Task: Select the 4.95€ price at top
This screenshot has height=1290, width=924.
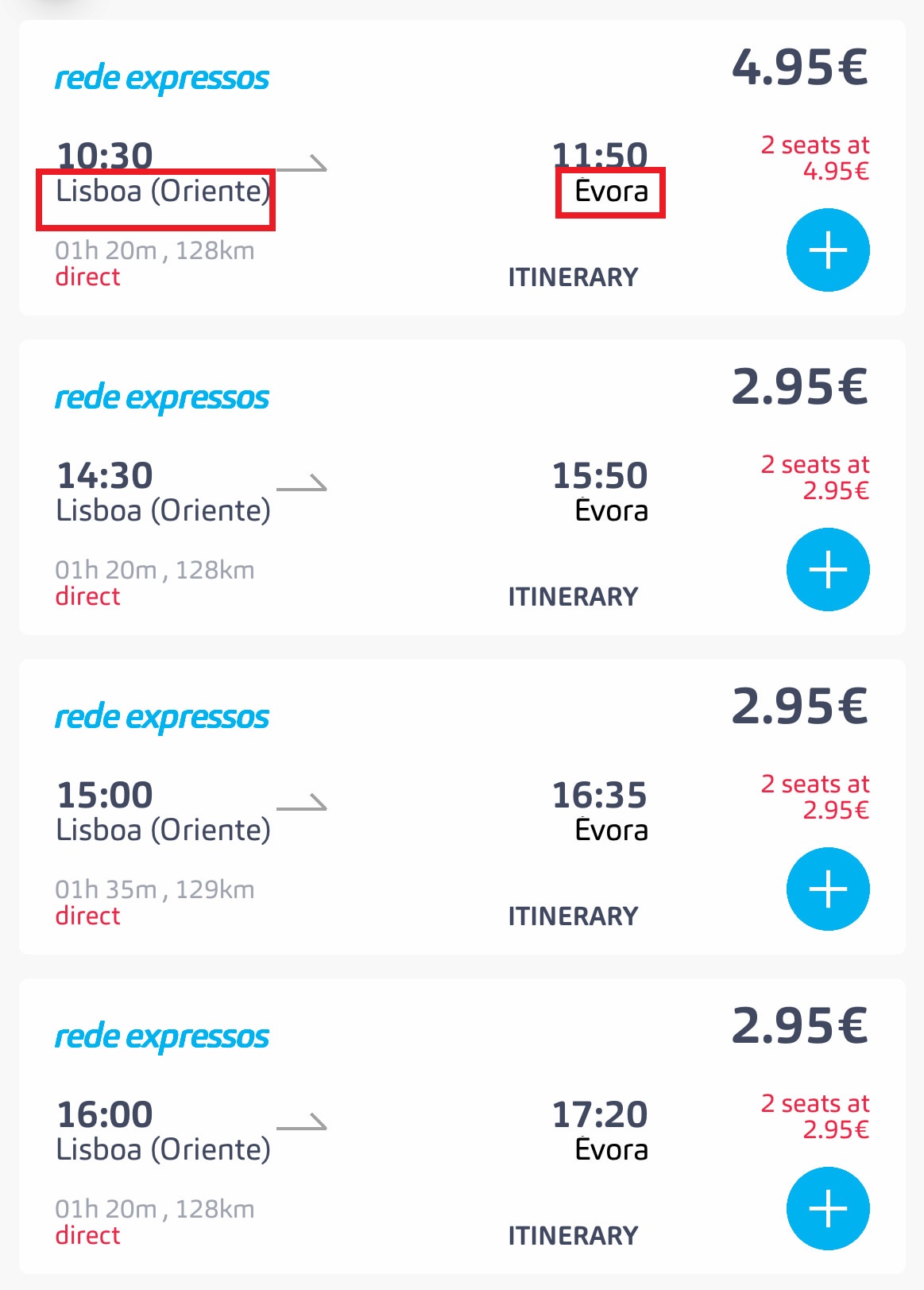Action: pyautogui.click(x=799, y=67)
